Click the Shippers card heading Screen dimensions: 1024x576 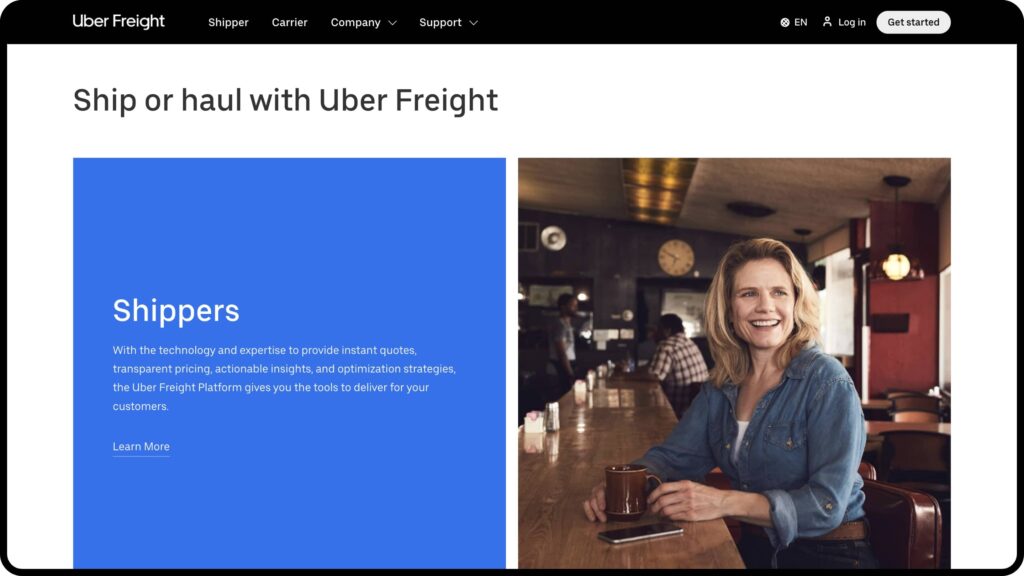176,310
